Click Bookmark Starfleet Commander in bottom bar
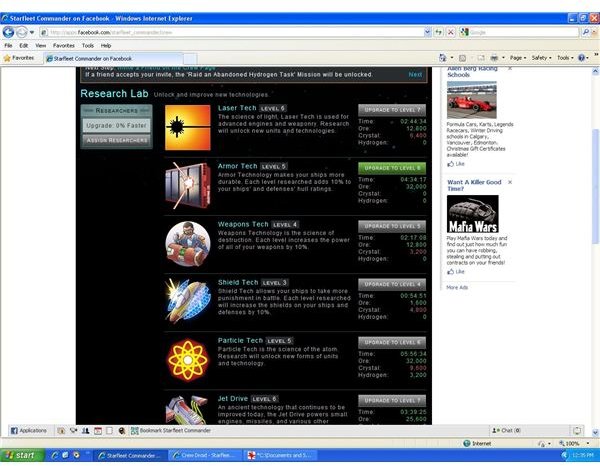 (171, 431)
